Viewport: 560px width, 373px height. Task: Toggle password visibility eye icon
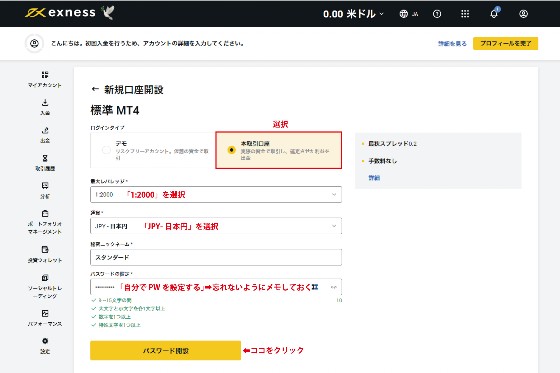pos(334,287)
